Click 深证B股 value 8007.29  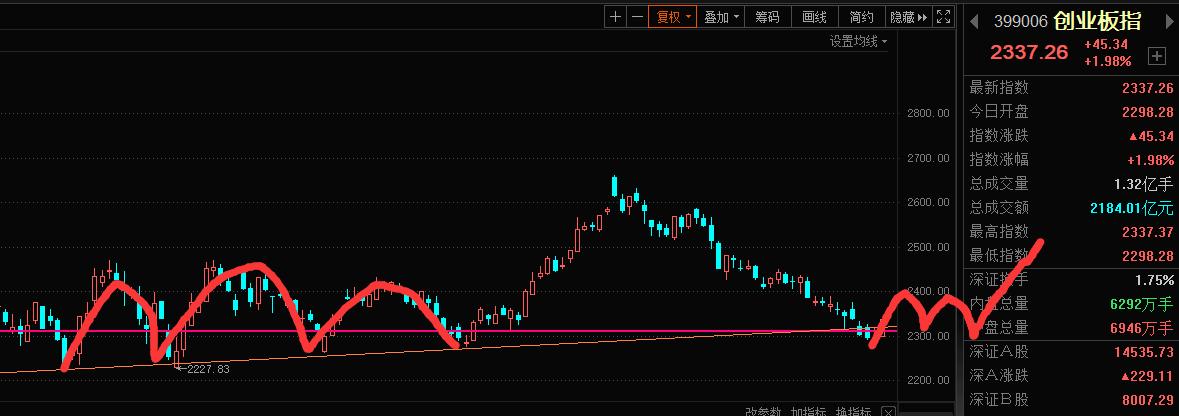pyautogui.click(x=1147, y=400)
